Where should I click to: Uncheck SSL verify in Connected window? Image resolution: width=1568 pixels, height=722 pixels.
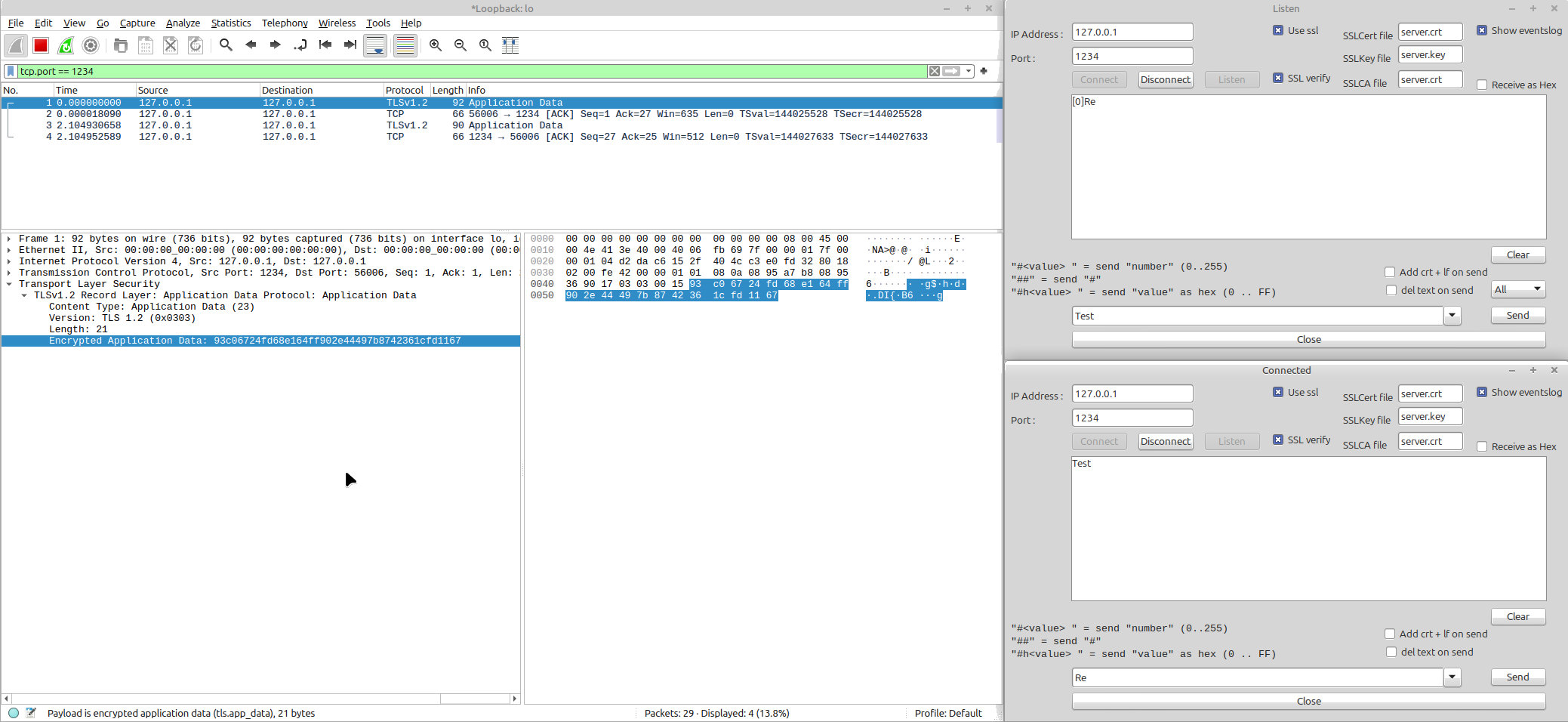(x=1278, y=440)
